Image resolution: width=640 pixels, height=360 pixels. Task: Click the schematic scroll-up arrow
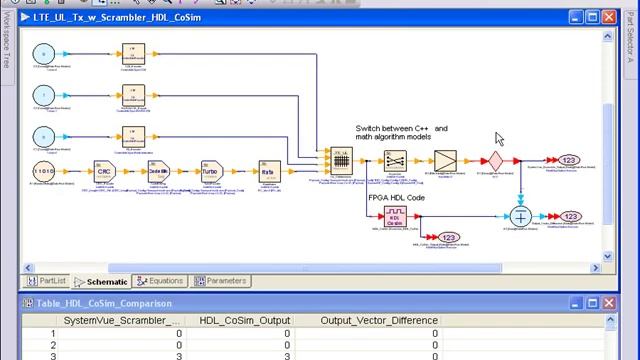tap(607, 36)
